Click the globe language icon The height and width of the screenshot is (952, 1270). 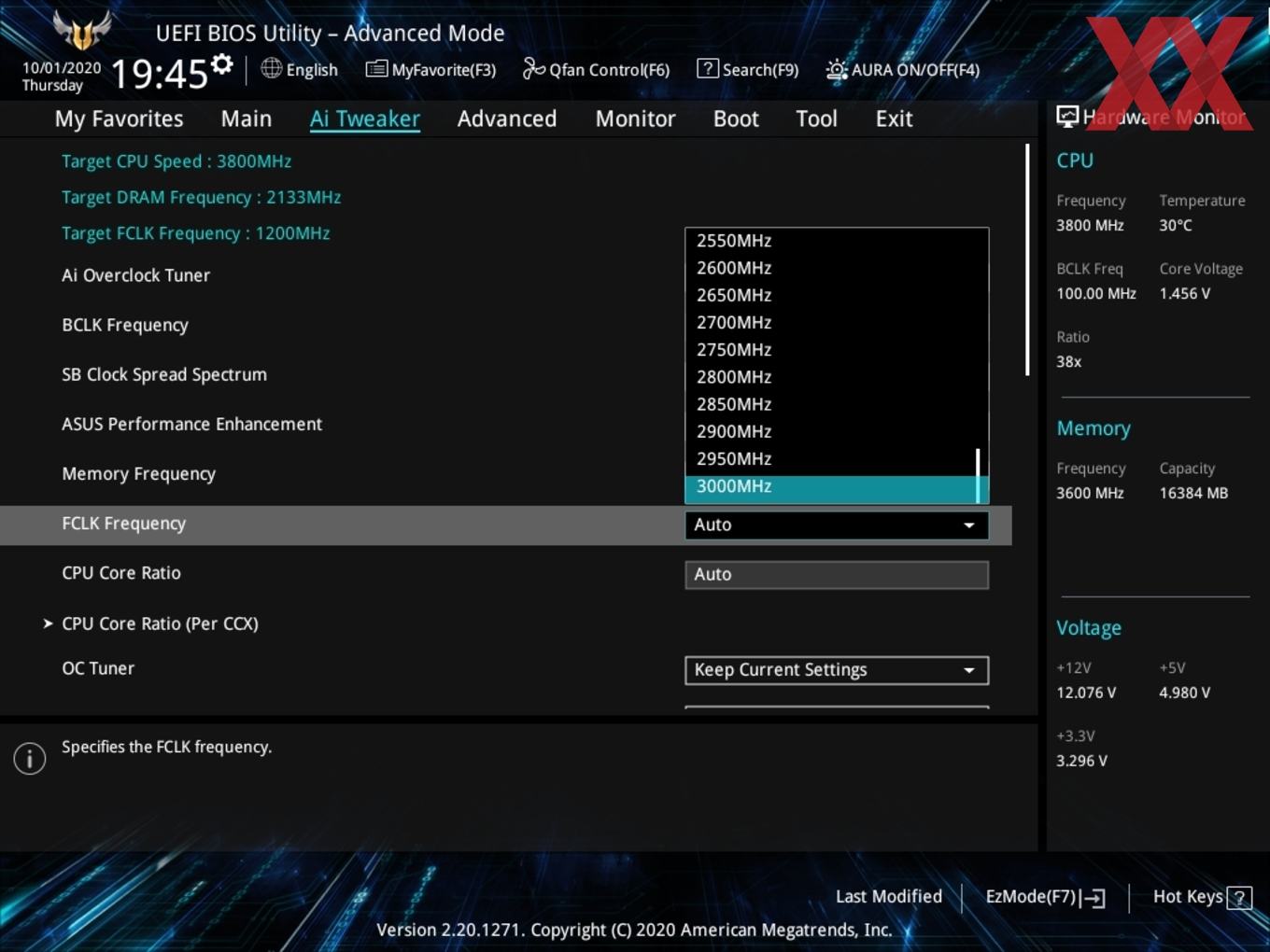(271, 68)
